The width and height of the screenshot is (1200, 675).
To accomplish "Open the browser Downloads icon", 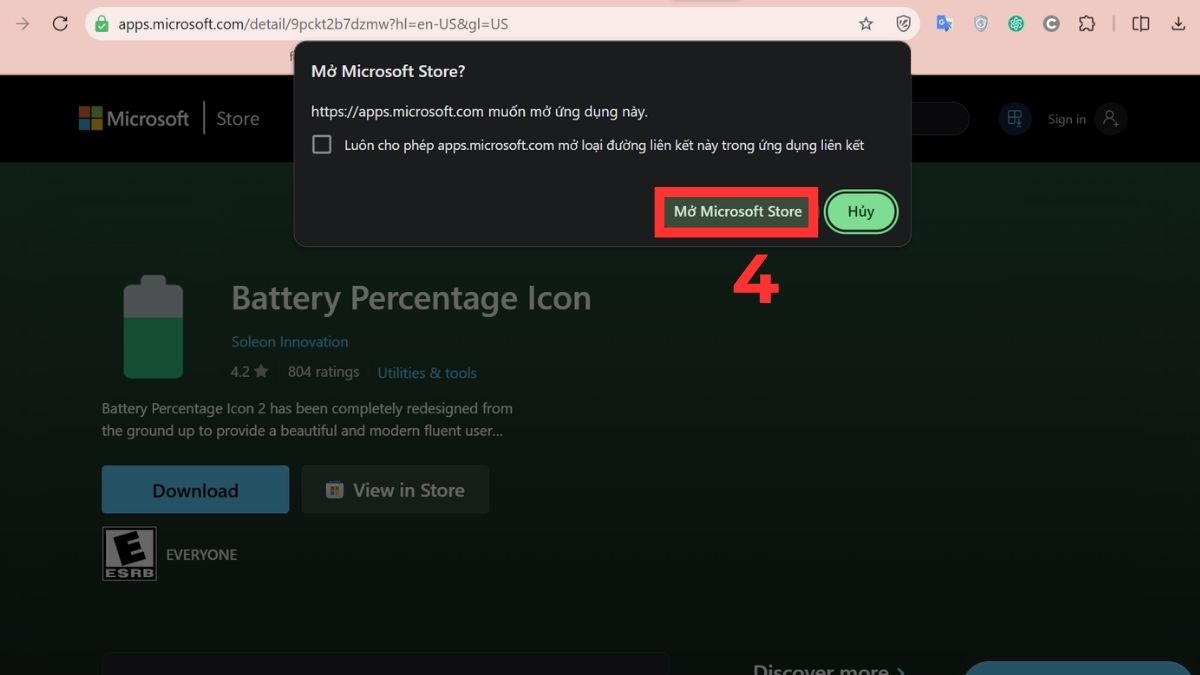I will point(1178,22).
